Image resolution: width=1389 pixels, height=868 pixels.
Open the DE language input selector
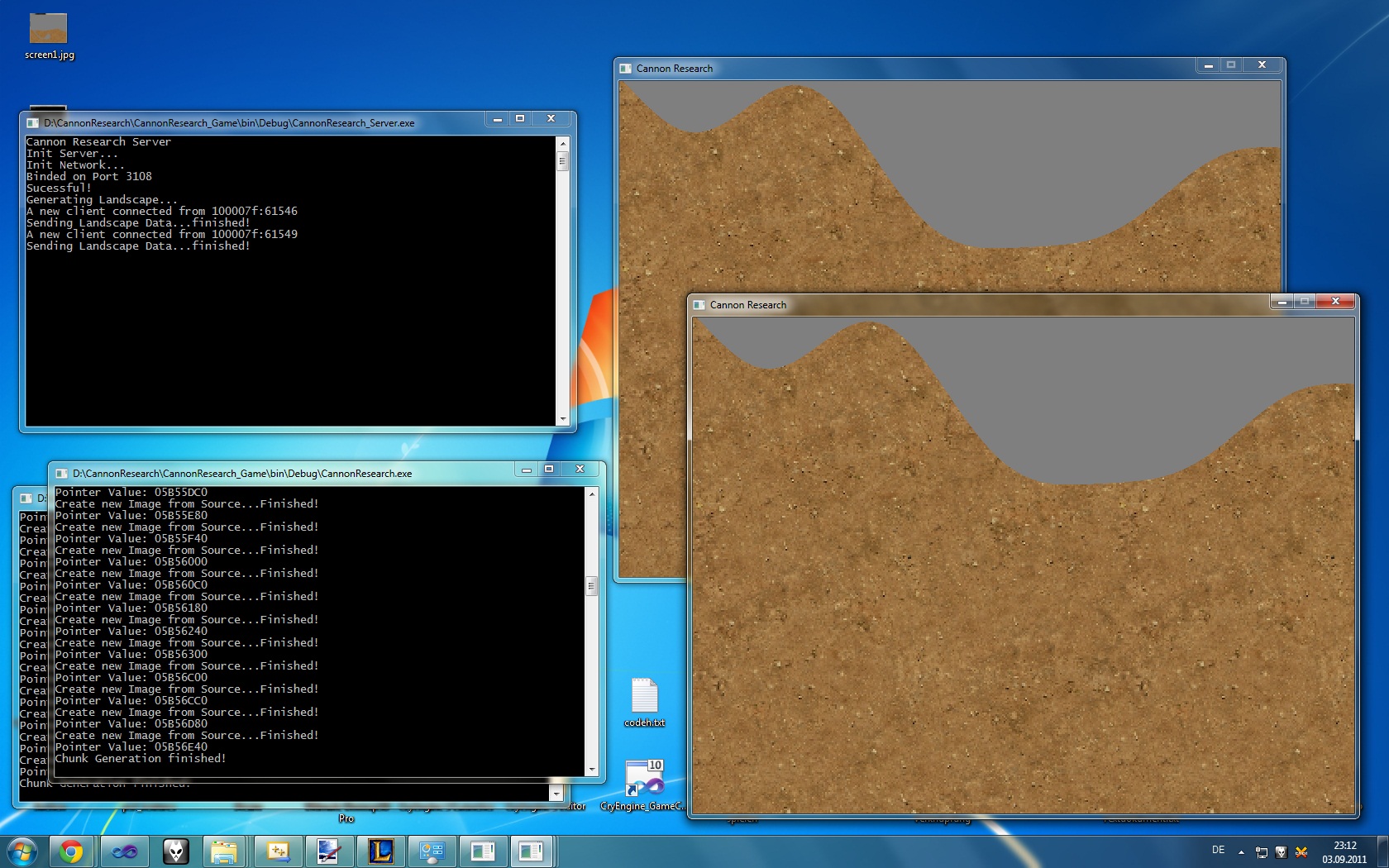click(x=1218, y=850)
